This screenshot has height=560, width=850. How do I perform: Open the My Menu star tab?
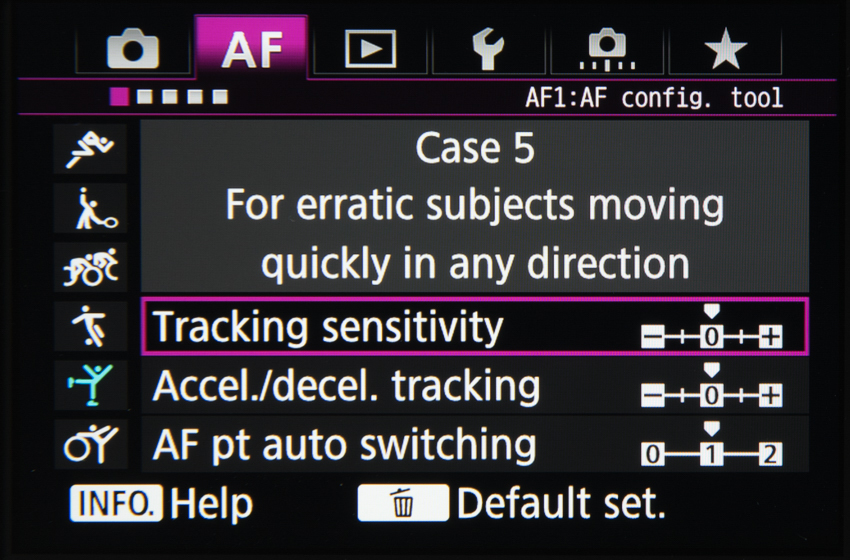tap(725, 49)
